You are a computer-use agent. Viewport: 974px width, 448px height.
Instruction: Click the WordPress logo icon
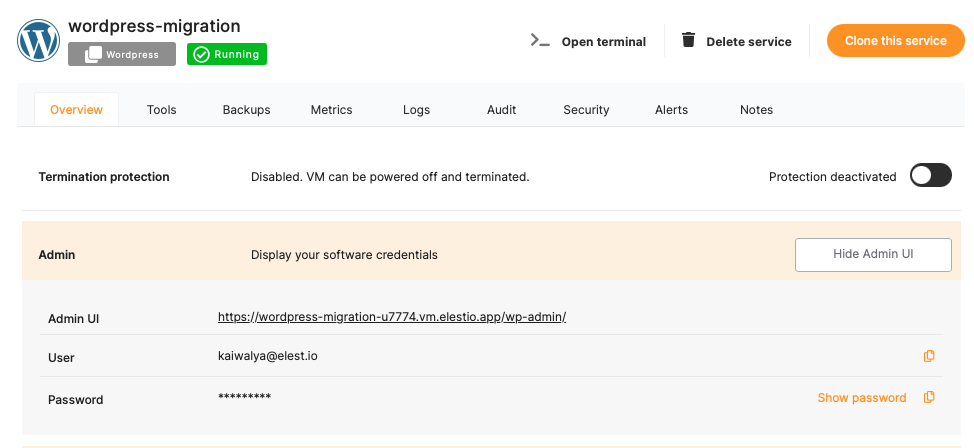40,41
